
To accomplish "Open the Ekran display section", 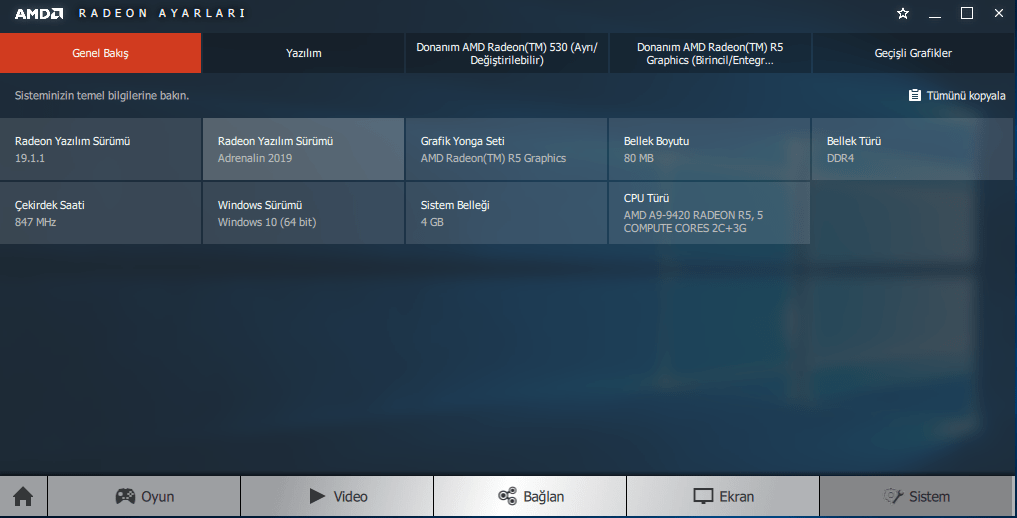I will [723, 497].
